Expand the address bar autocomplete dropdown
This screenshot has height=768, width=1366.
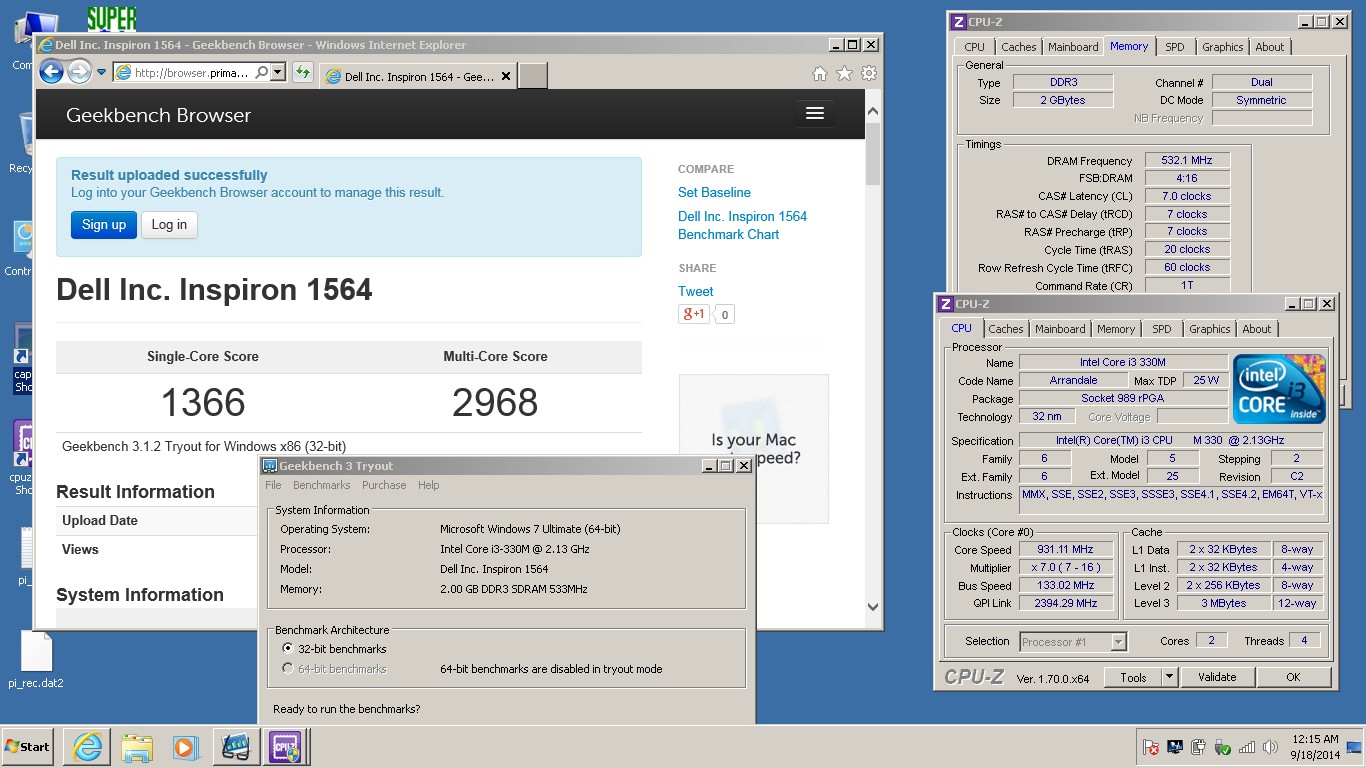click(278, 72)
